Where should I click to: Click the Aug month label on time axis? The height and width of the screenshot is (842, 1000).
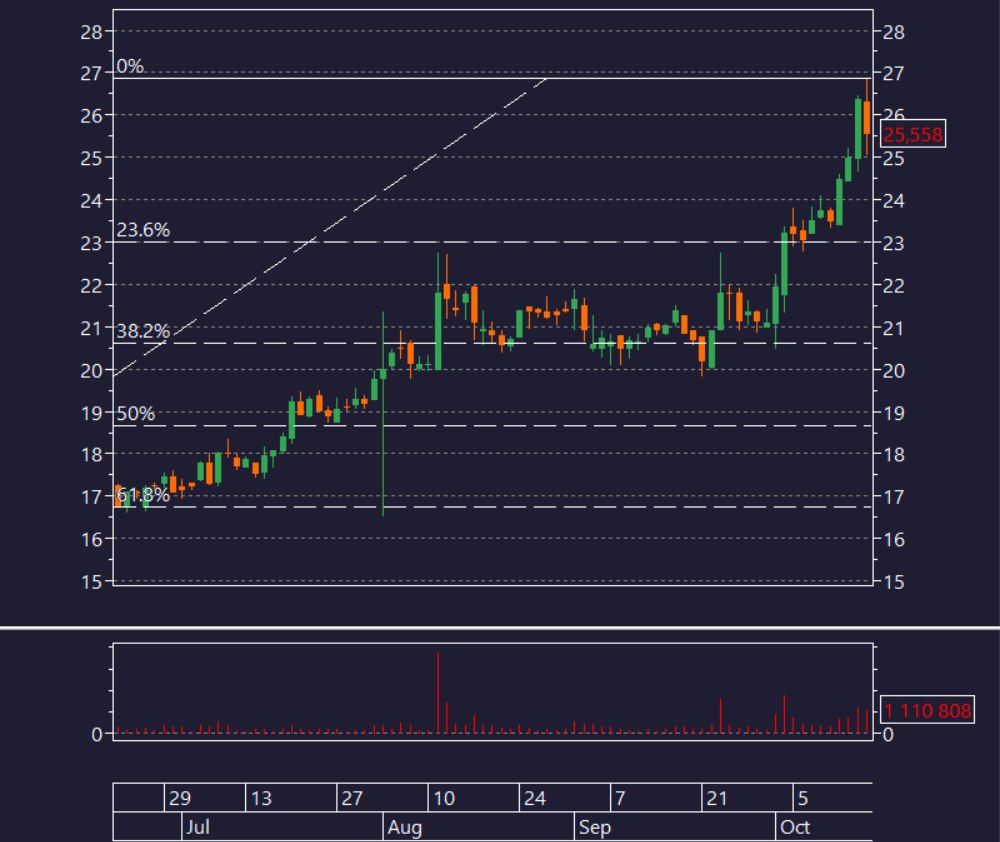405,827
